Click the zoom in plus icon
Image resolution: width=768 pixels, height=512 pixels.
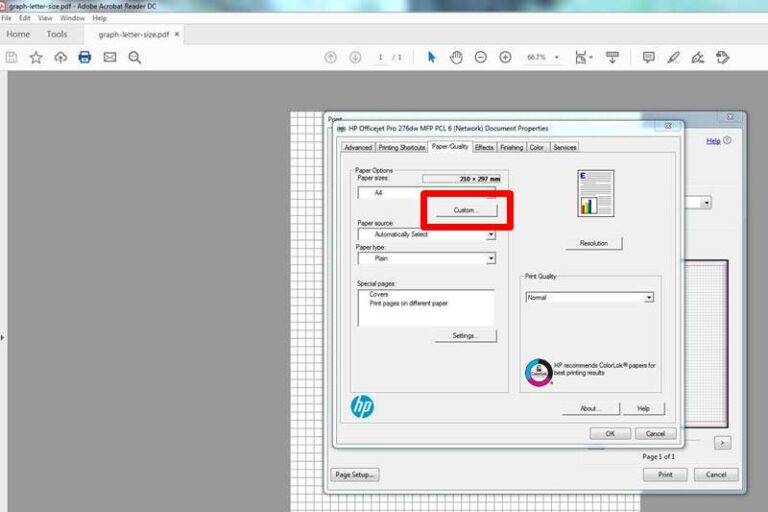[505, 58]
